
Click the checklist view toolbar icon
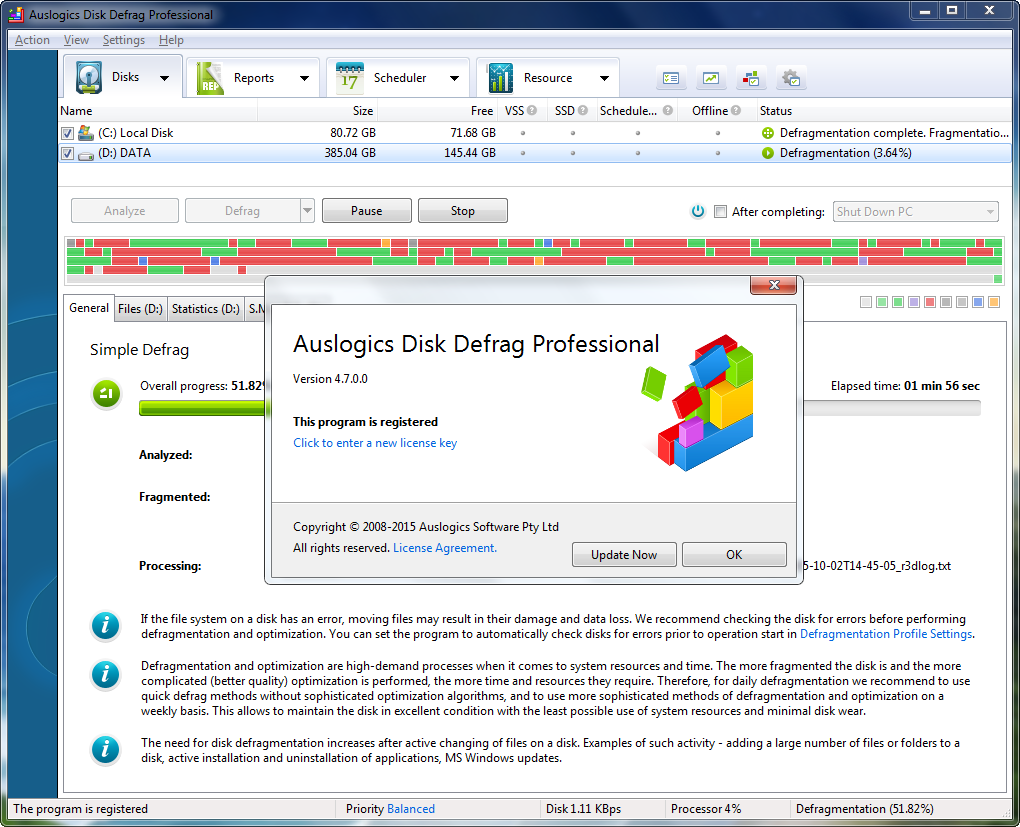[x=671, y=78]
